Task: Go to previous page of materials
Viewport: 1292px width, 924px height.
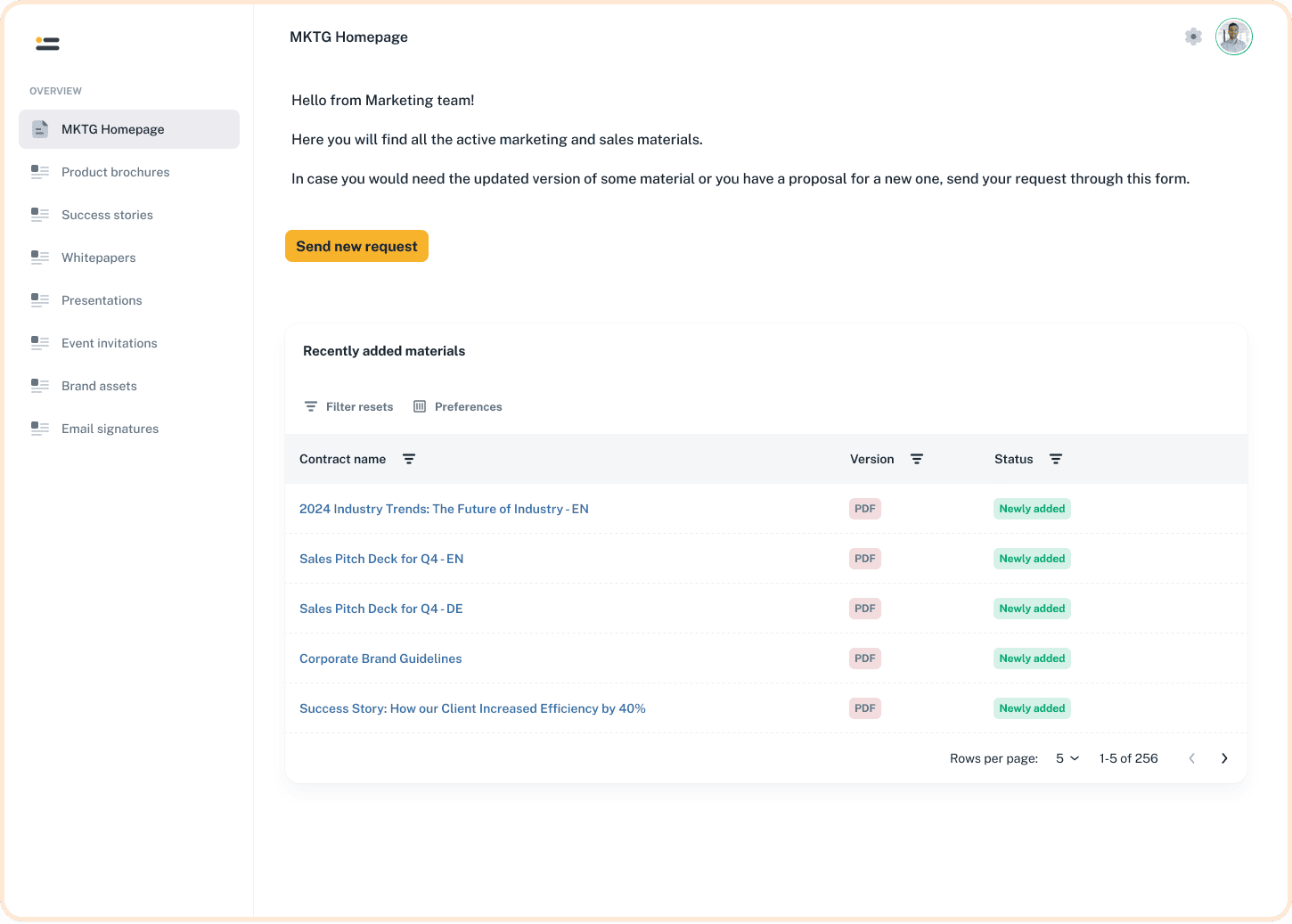Action: (x=1192, y=758)
